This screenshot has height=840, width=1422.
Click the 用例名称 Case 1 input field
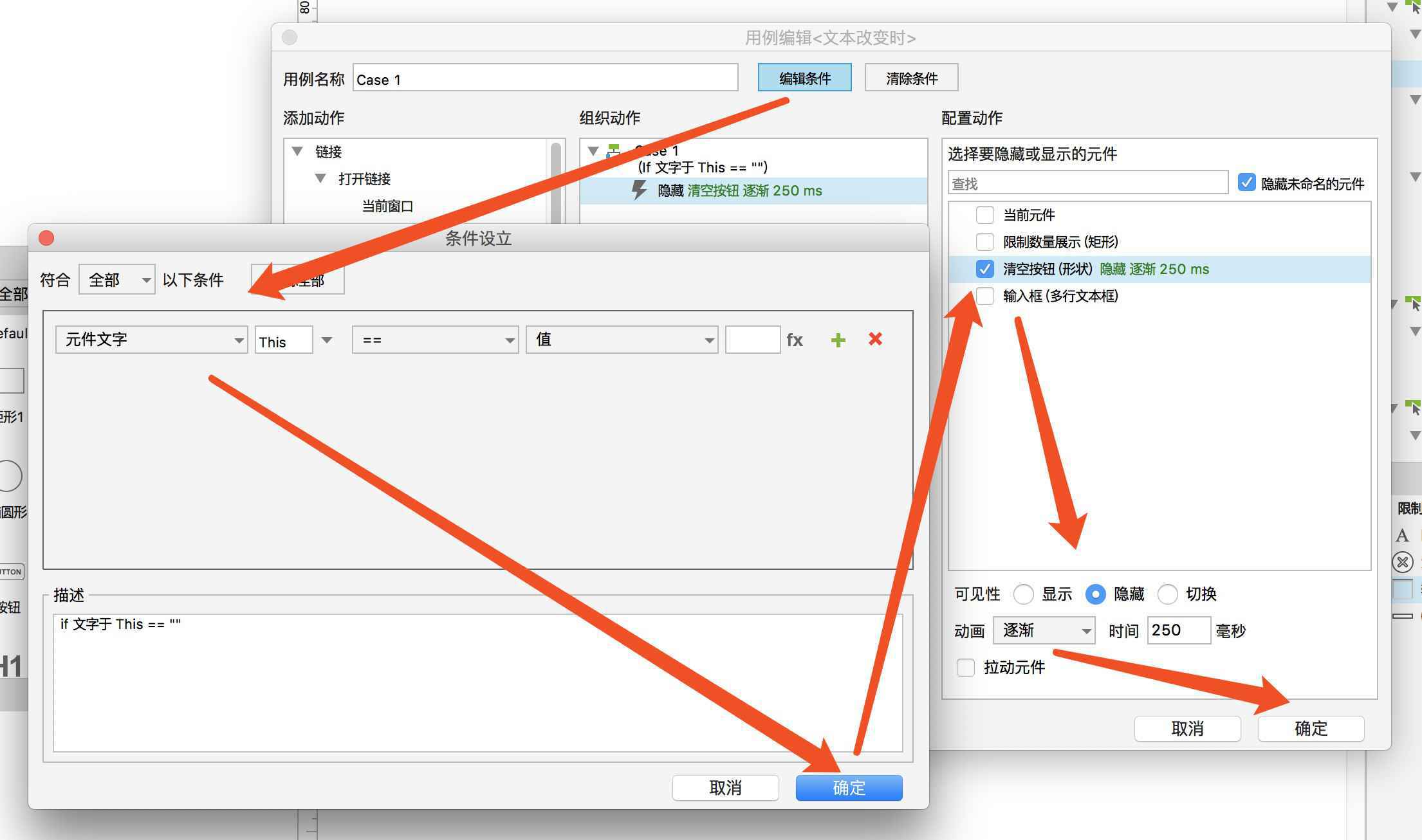tap(545, 78)
